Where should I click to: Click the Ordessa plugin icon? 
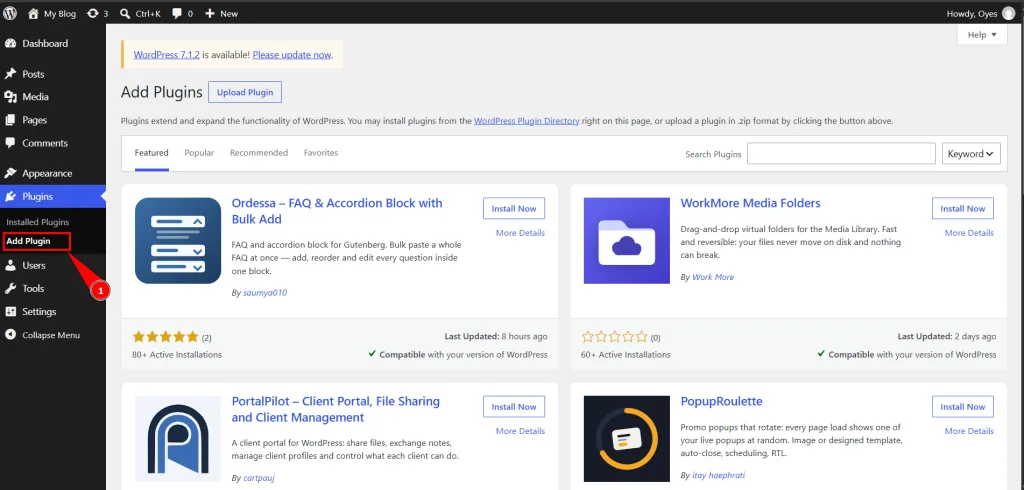(178, 240)
